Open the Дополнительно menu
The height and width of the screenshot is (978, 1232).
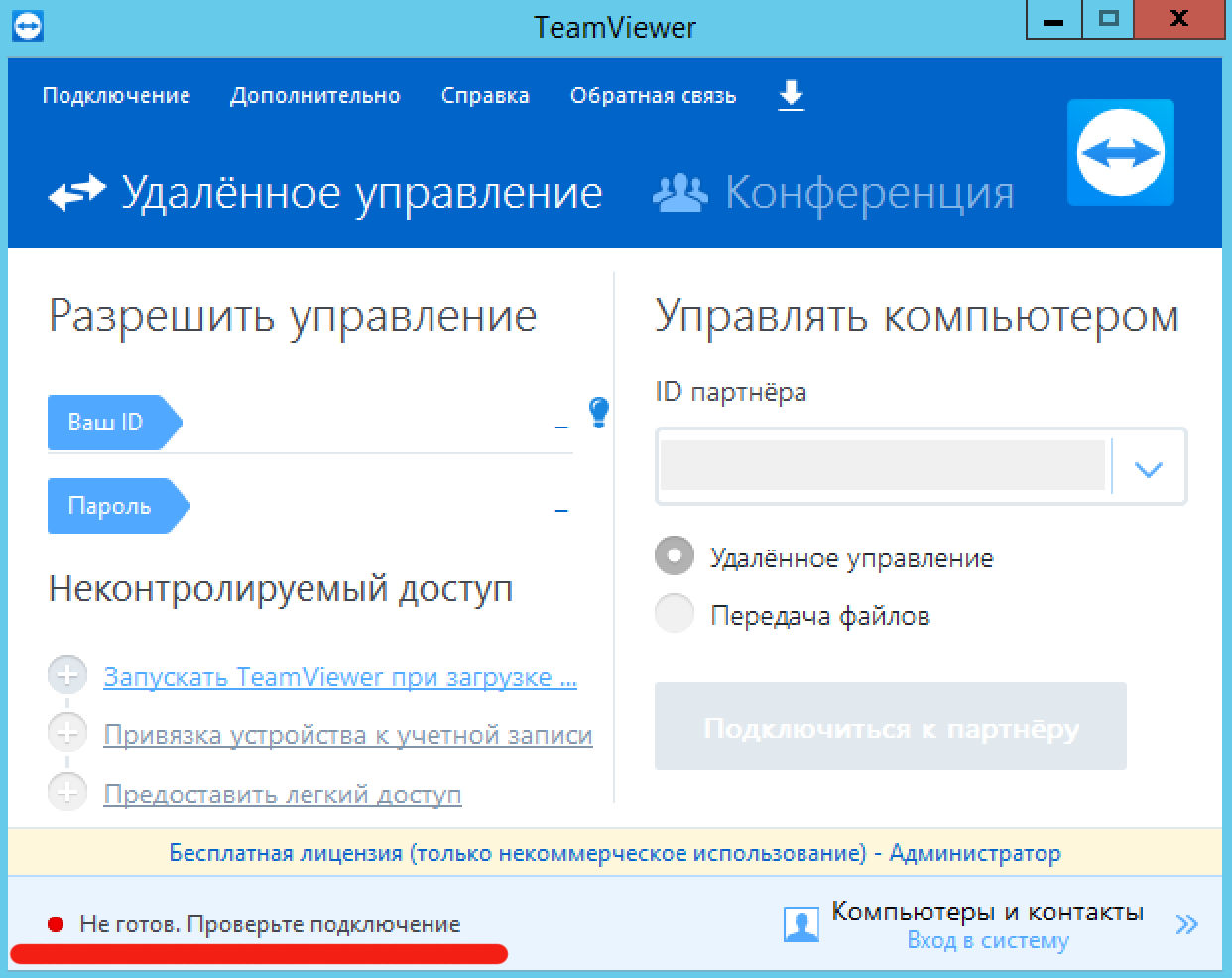click(x=315, y=96)
